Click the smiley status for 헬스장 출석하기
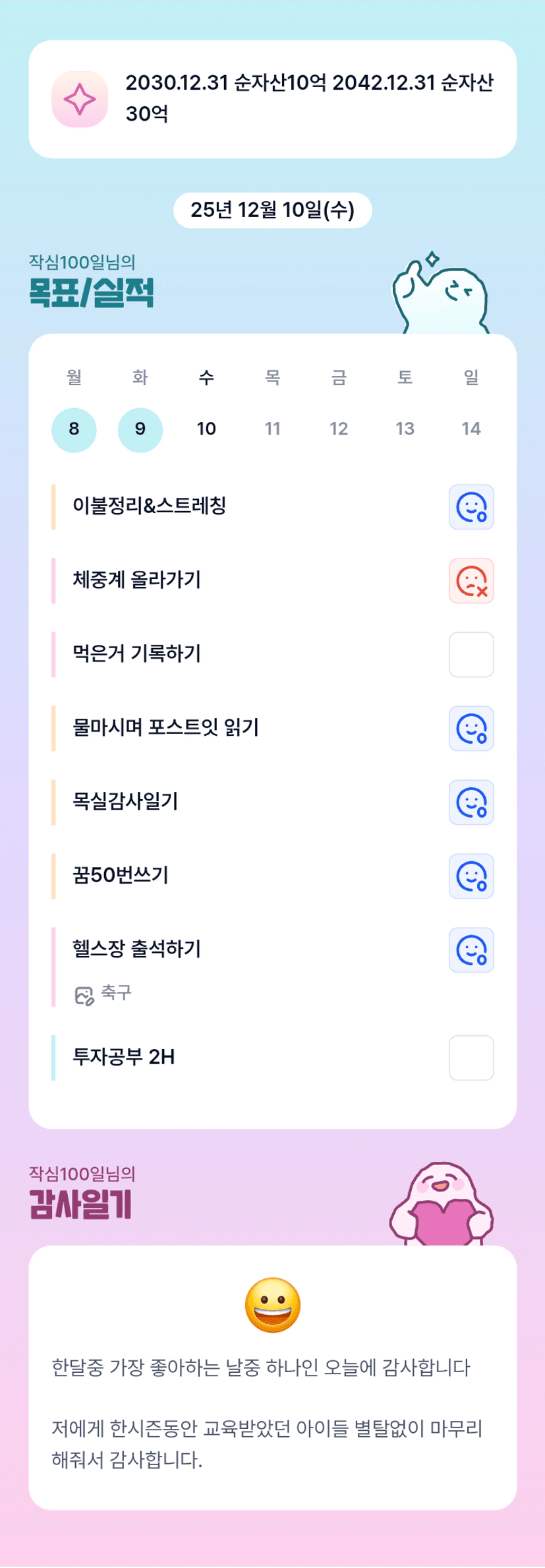 [471, 950]
